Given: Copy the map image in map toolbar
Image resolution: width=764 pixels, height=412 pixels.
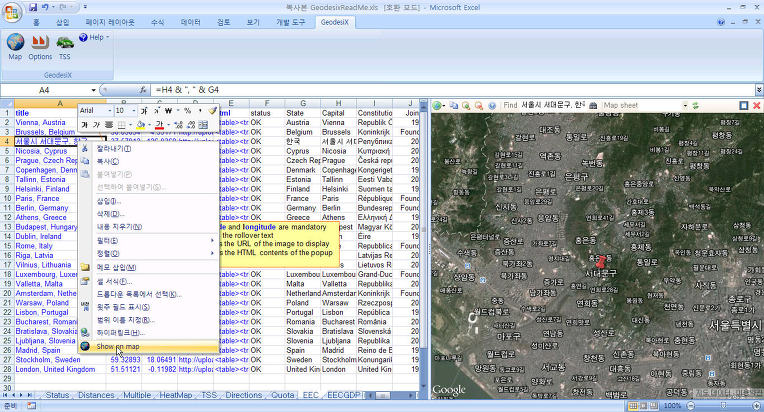Looking at the screenshot, I should (x=454, y=105).
